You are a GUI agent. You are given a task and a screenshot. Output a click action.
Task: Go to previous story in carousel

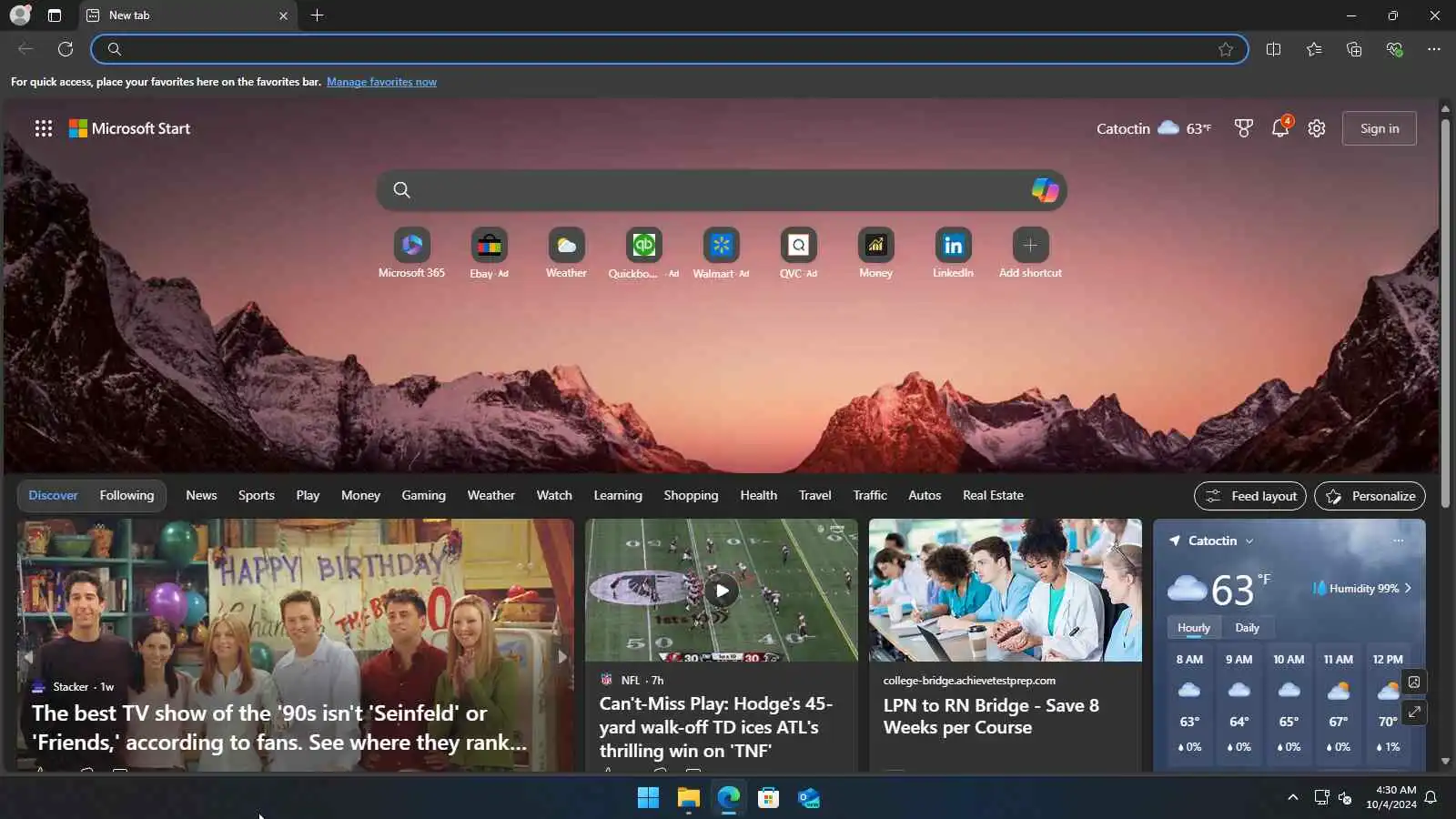(28, 657)
